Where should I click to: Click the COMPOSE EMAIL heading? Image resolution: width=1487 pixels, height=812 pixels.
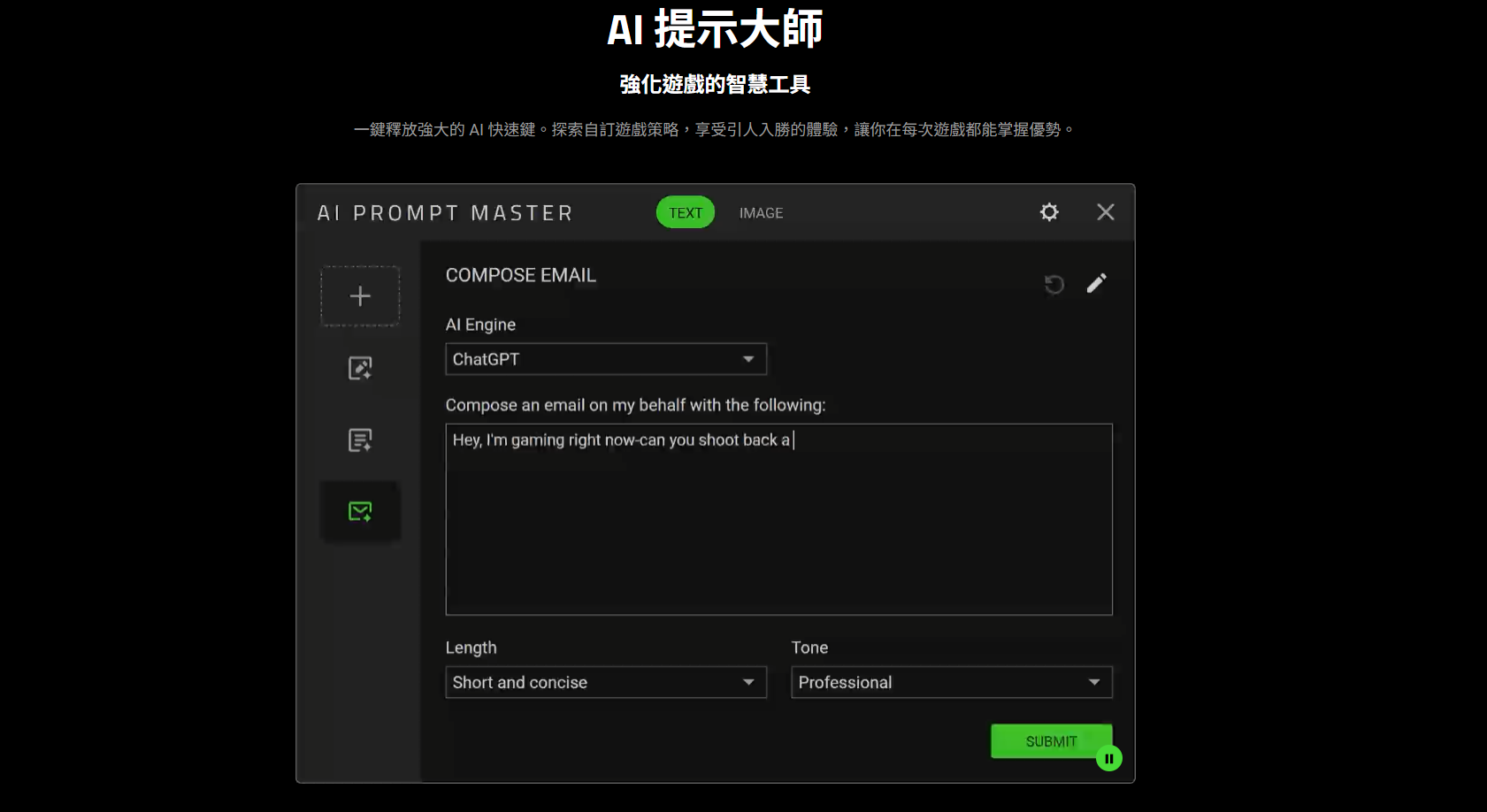pos(520,275)
